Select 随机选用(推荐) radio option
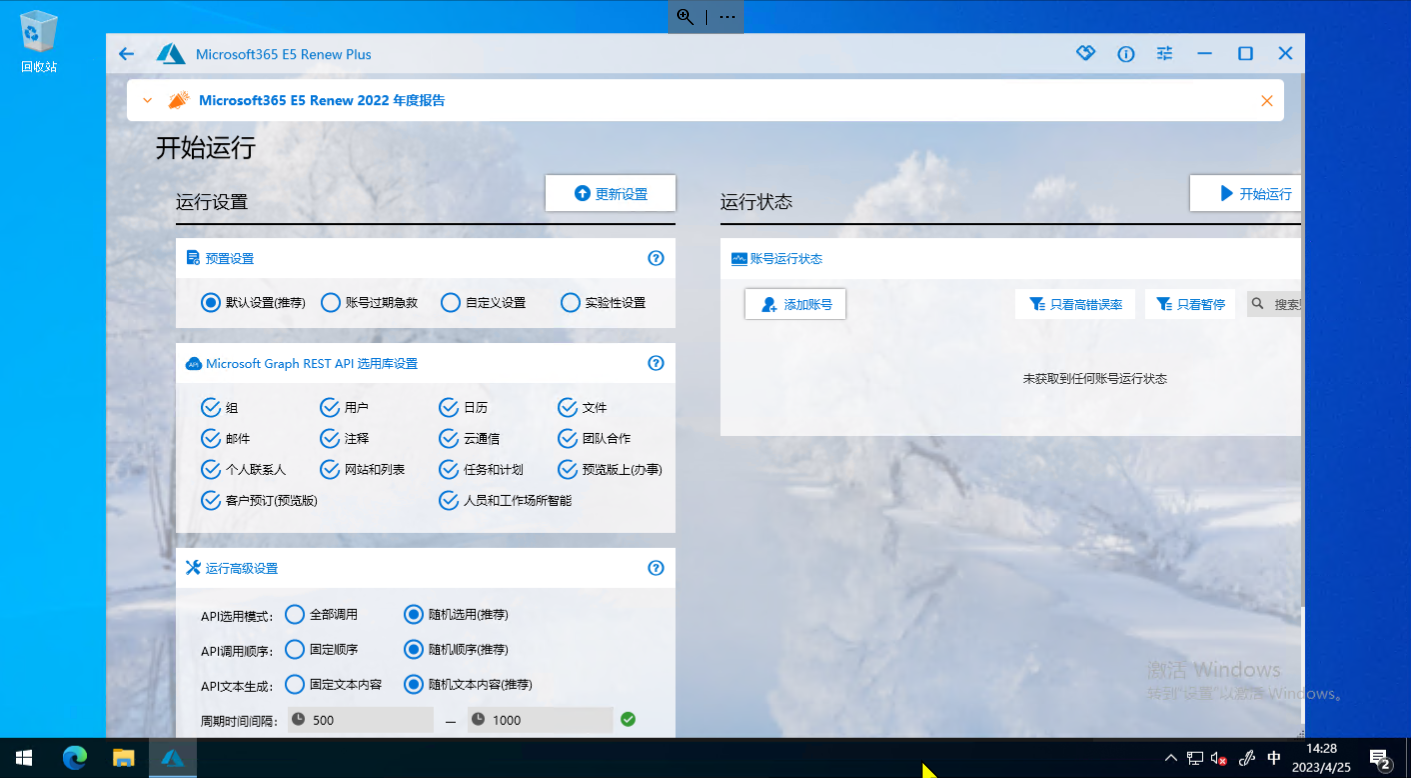The image size is (1411, 778). 456,614
